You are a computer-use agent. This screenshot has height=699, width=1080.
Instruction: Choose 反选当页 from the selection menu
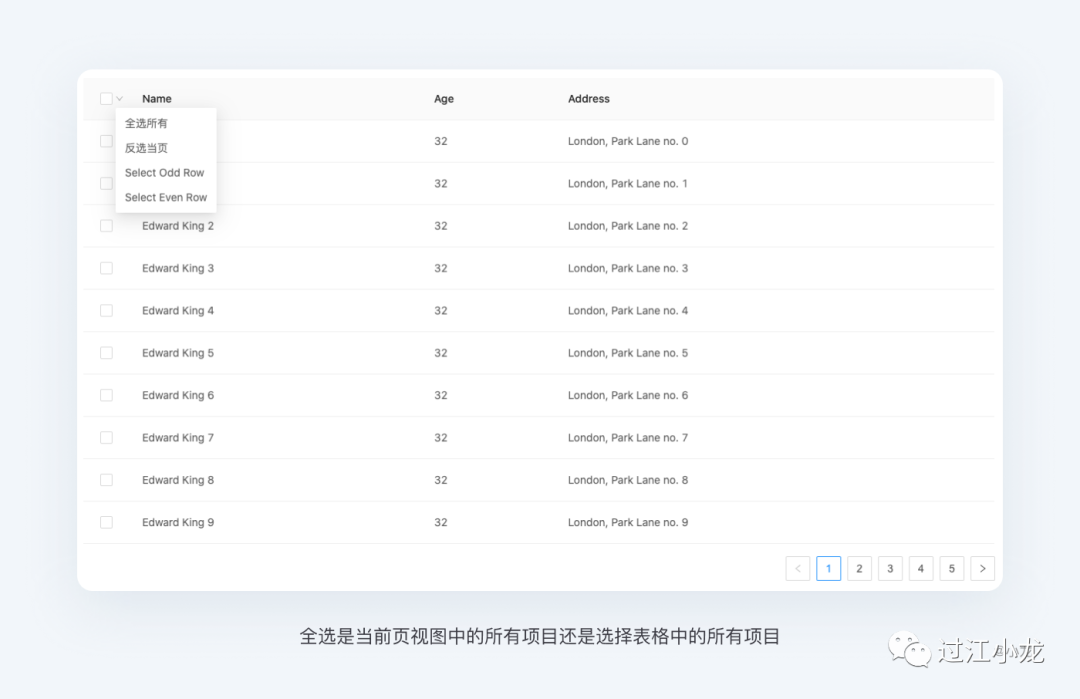pyautogui.click(x=147, y=148)
